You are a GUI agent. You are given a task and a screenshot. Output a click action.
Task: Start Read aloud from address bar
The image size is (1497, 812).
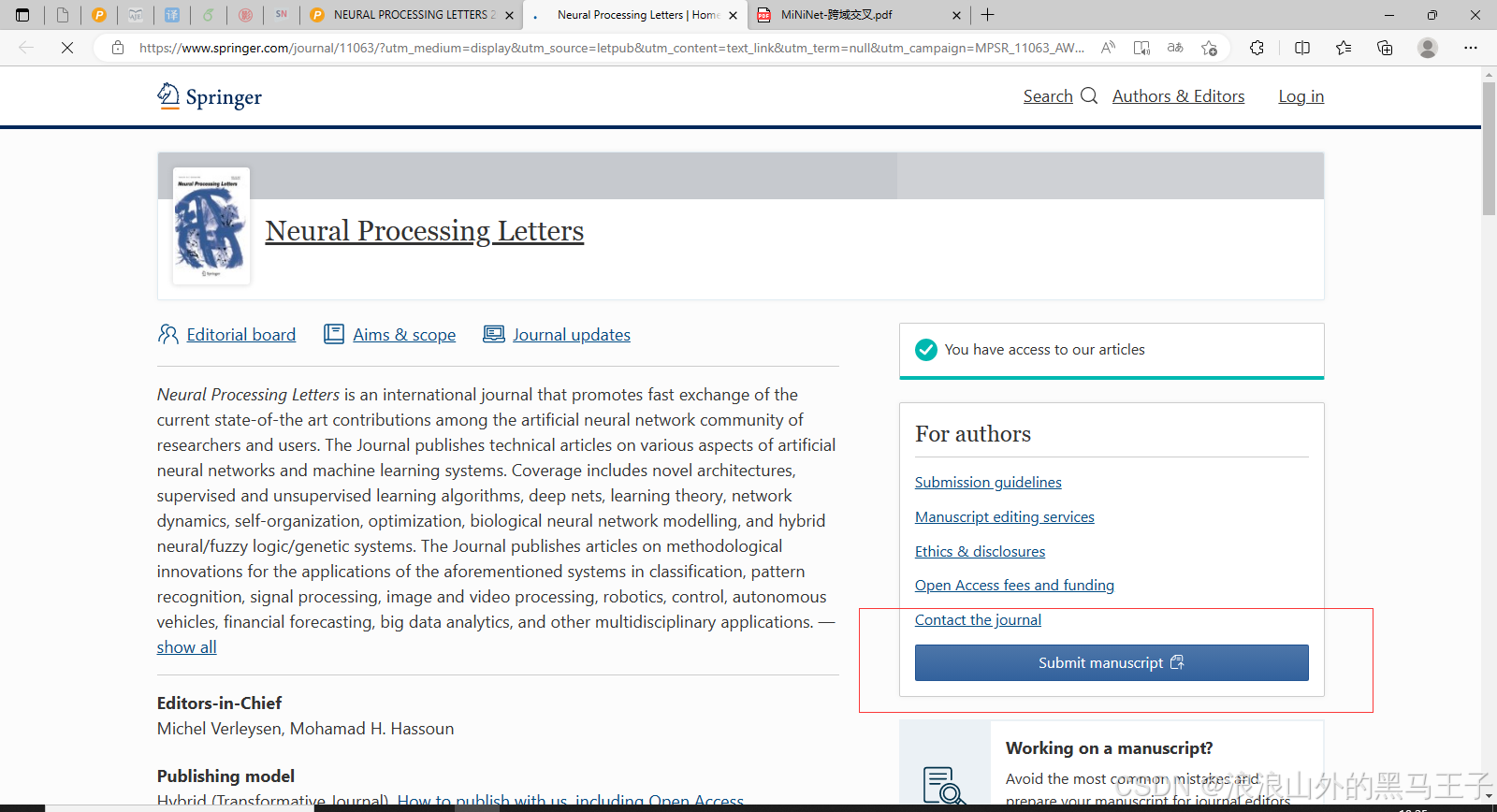click(1108, 48)
